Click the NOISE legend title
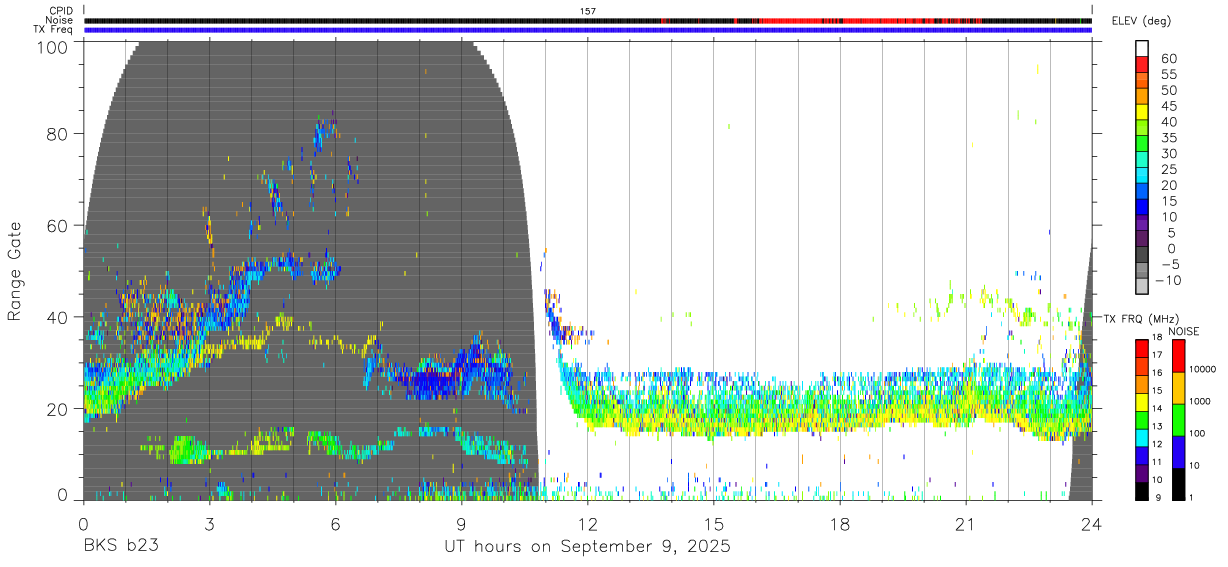Viewport: 1228px width, 567px height. [x=1185, y=331]
